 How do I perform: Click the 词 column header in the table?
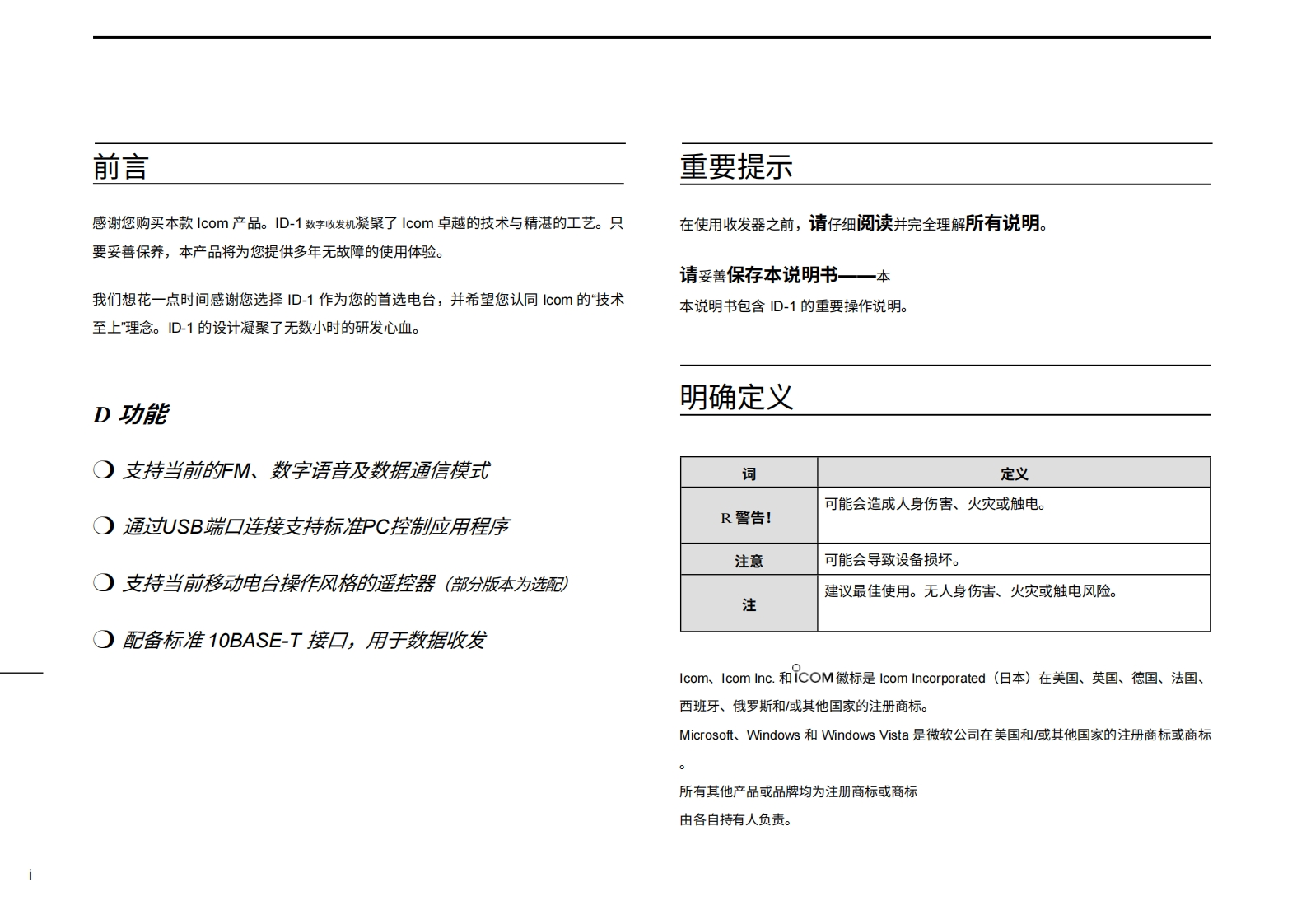(x=749, y=474)
